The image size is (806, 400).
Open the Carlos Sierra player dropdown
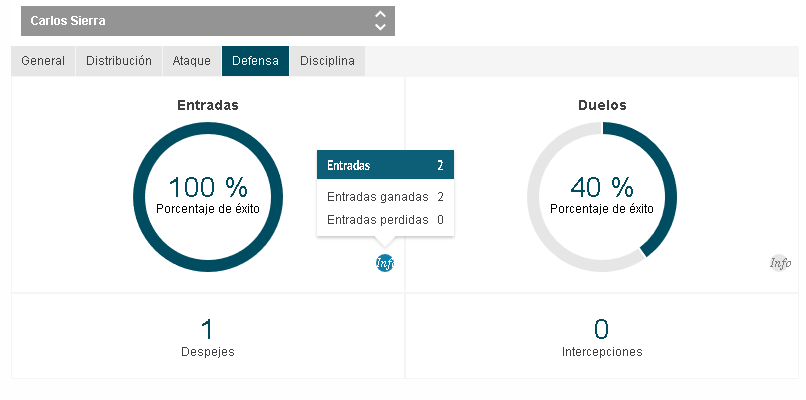[208, 21]
